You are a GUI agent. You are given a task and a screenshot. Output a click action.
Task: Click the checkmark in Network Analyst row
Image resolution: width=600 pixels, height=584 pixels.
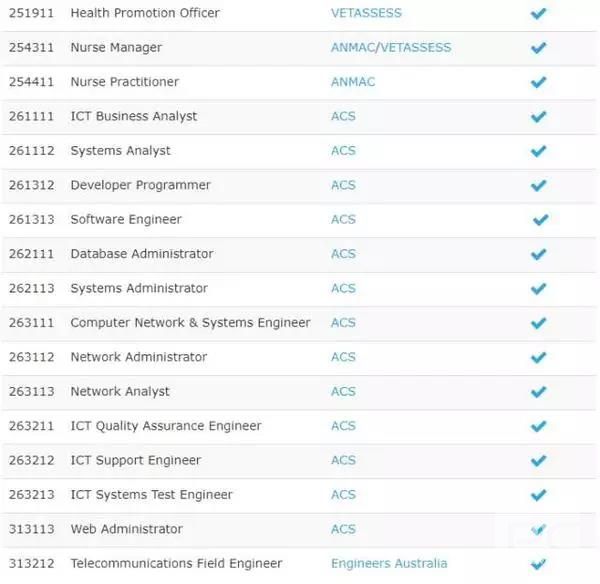[538, 392]
